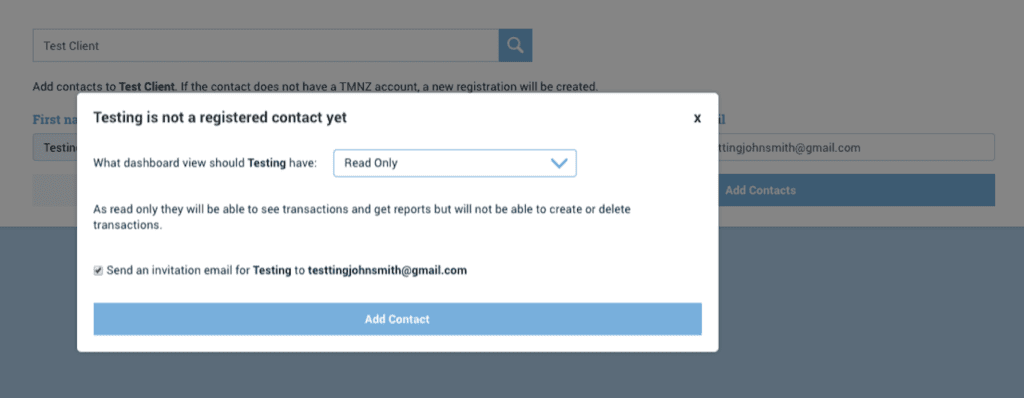Click the Add Contacts button behind the dialog

(x=856, y=190)
